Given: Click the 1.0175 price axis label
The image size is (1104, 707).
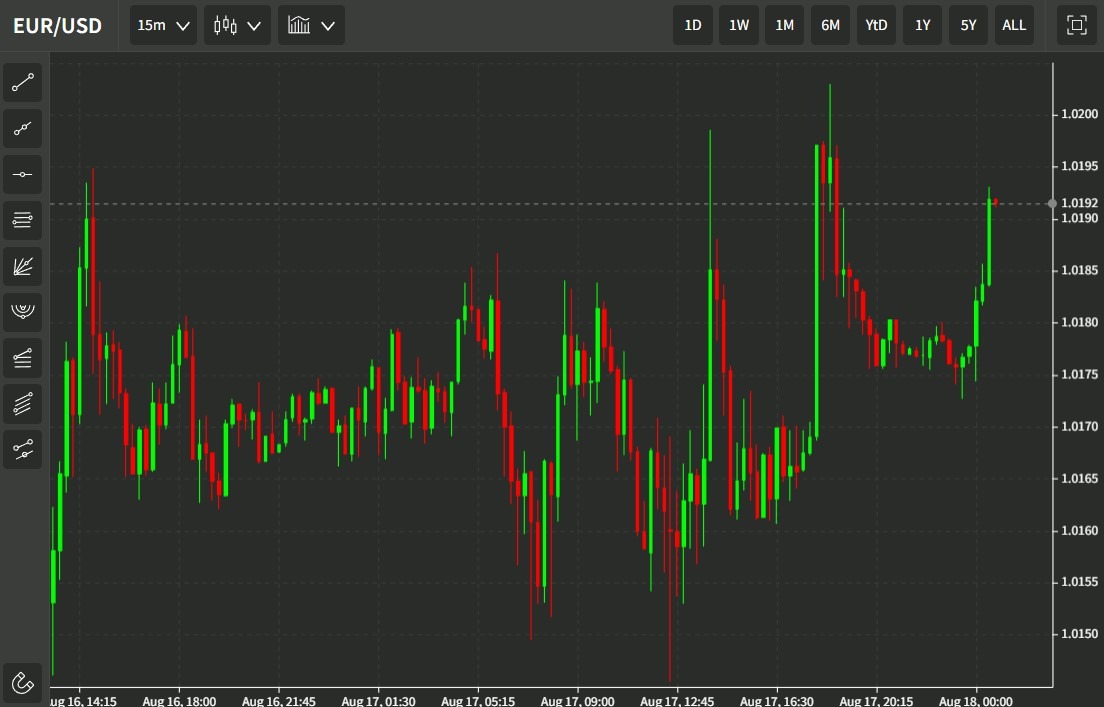Looking at the screenshot, I should pyautogui.click(x=1079, y=375).
